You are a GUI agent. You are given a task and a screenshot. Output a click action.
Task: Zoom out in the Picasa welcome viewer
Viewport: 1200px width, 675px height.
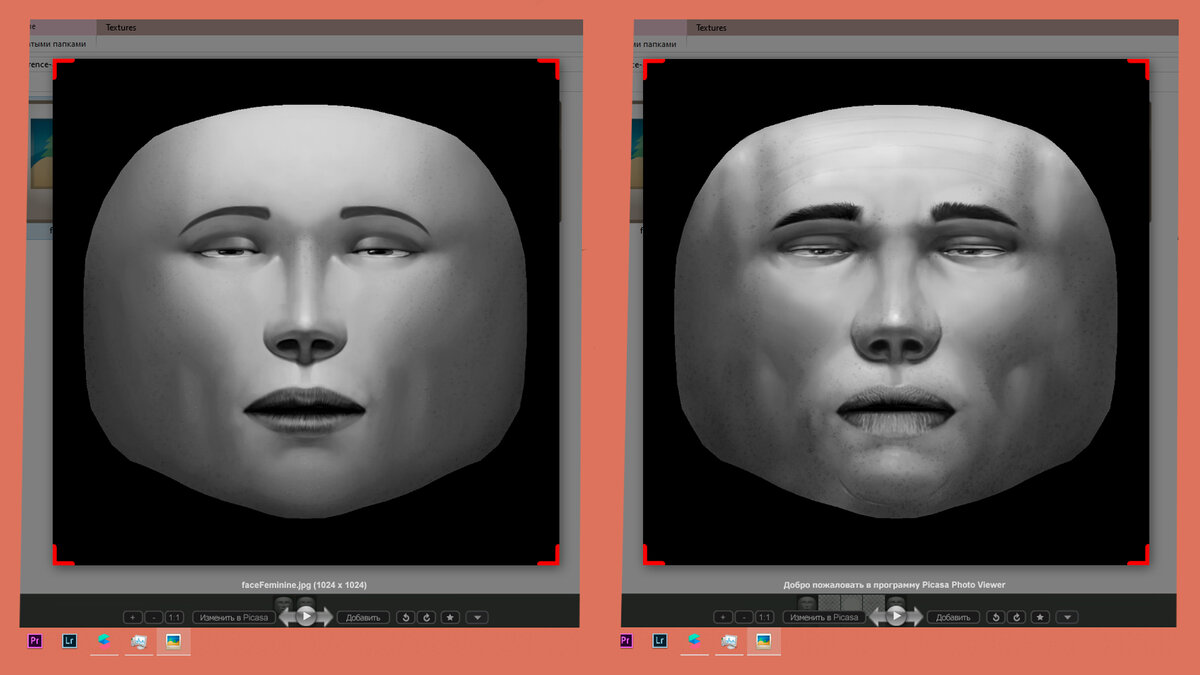[x=743, y=617]
